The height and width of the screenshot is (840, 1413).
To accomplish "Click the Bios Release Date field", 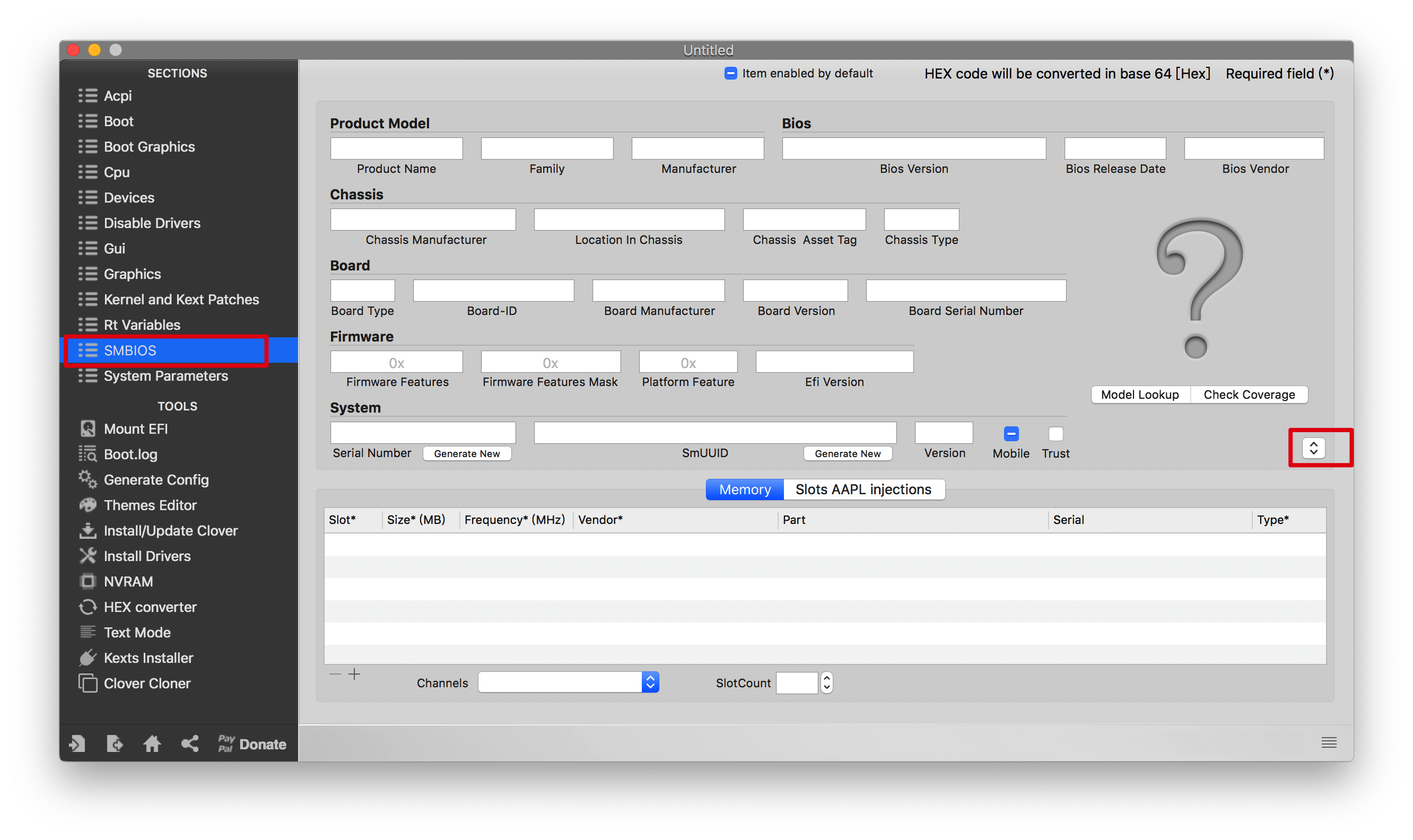I will pos(1115,148).
